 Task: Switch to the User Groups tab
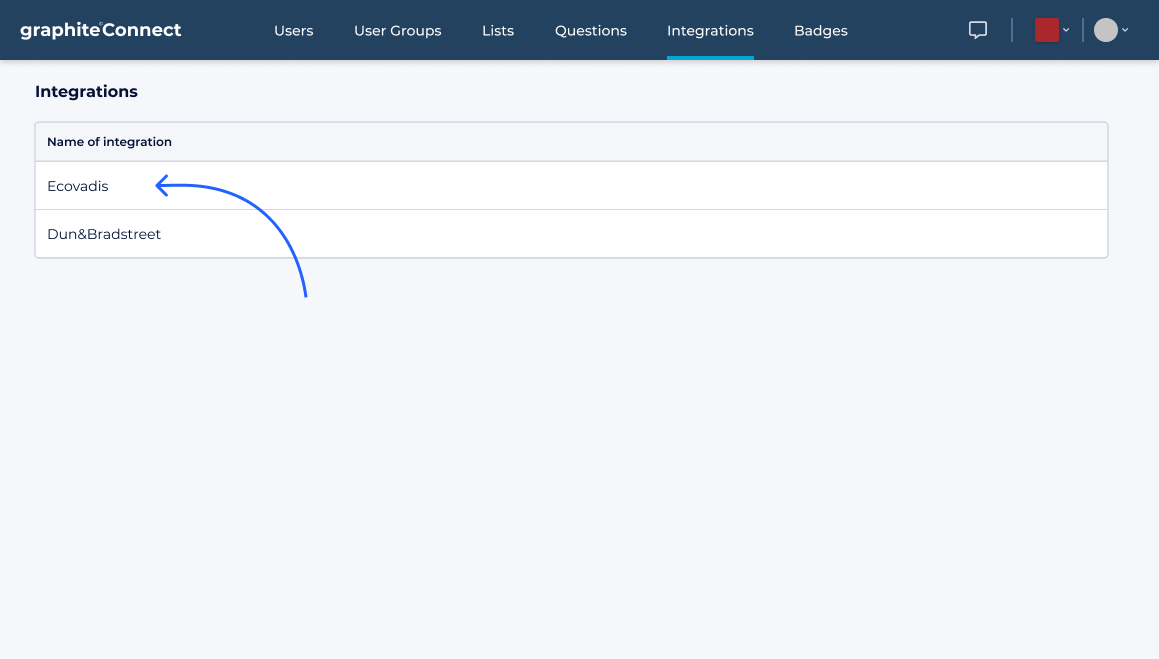coord(397,31)
